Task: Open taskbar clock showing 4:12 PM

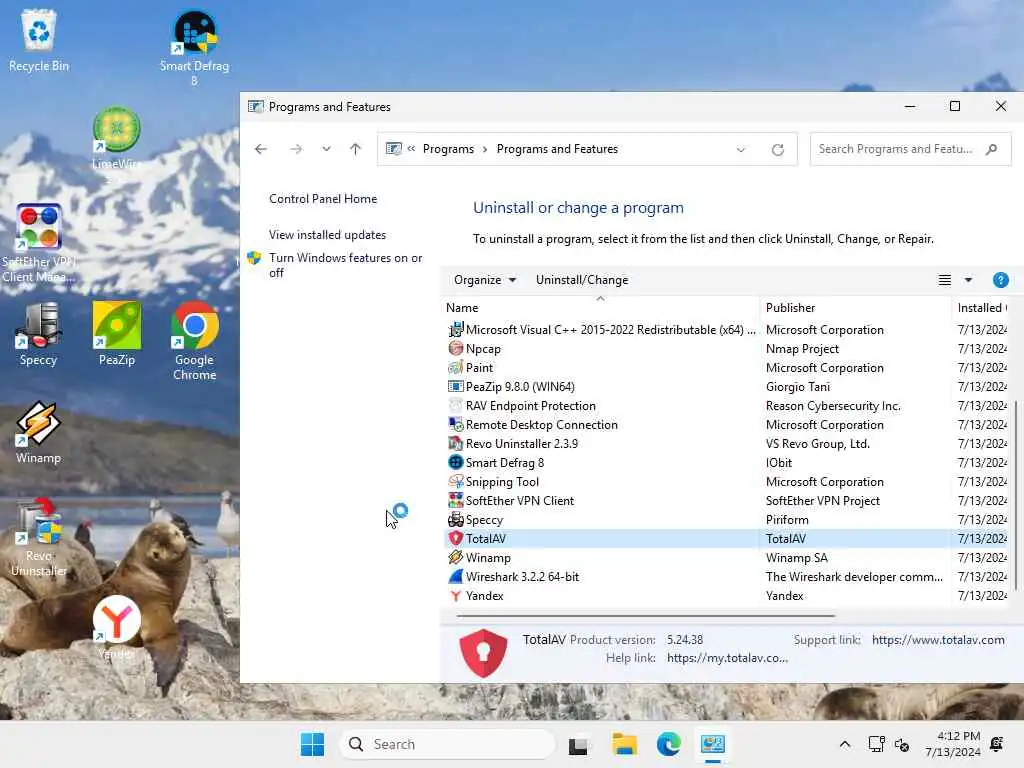Action: 953,744
